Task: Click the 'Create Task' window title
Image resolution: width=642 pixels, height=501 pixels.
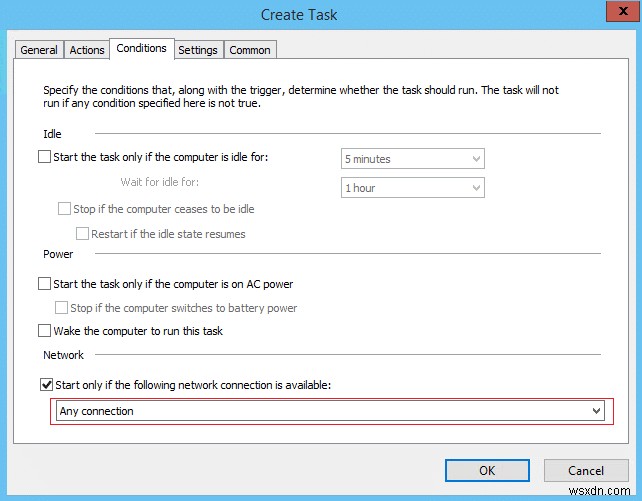Action: [299, 15]
